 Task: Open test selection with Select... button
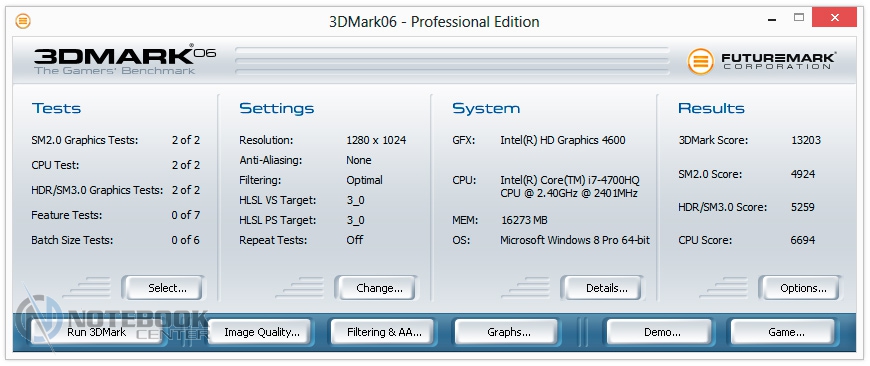click(x=163, y=288)
